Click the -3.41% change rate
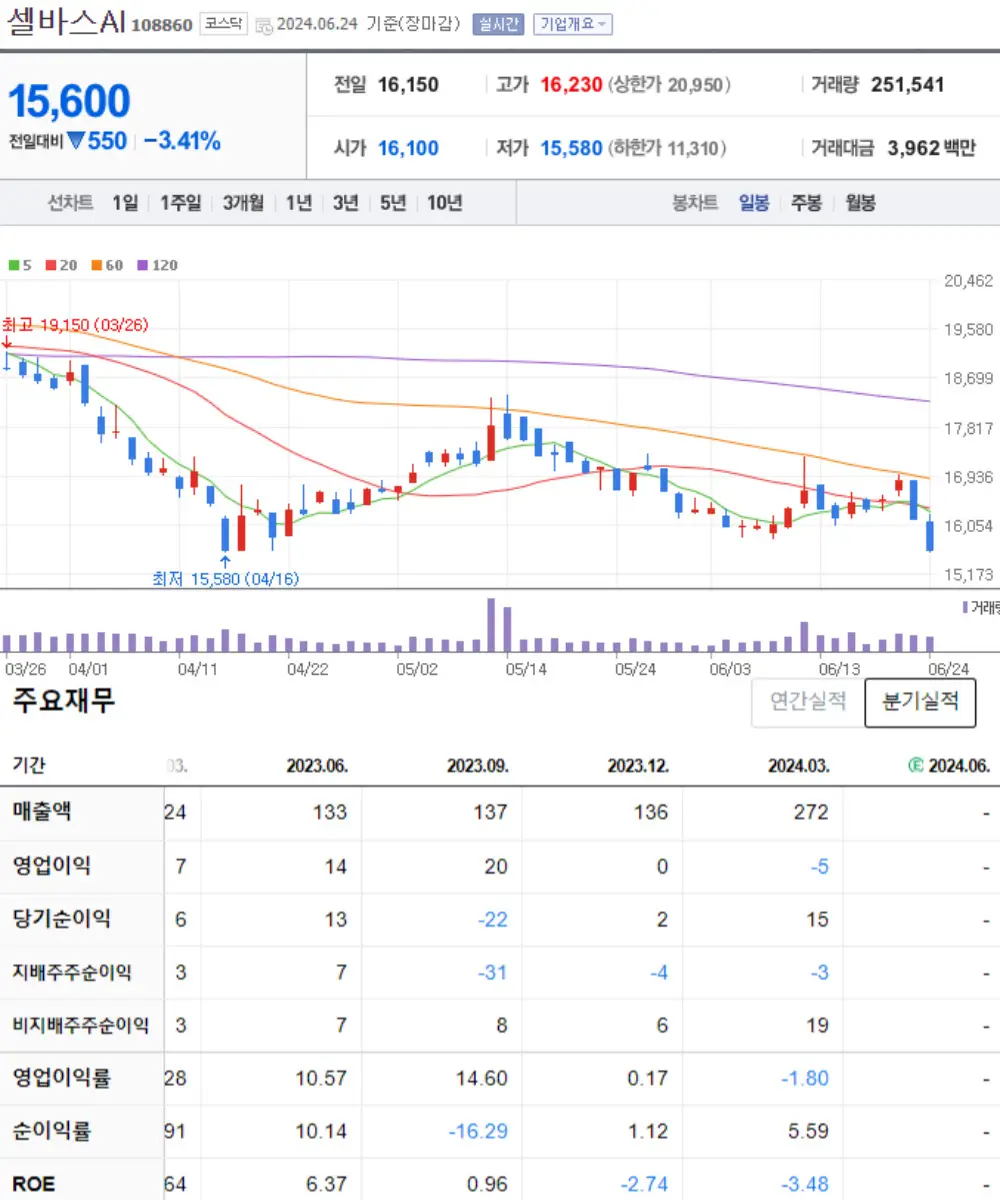Viewport: 1000px width, 1200px height. (182, 142)
